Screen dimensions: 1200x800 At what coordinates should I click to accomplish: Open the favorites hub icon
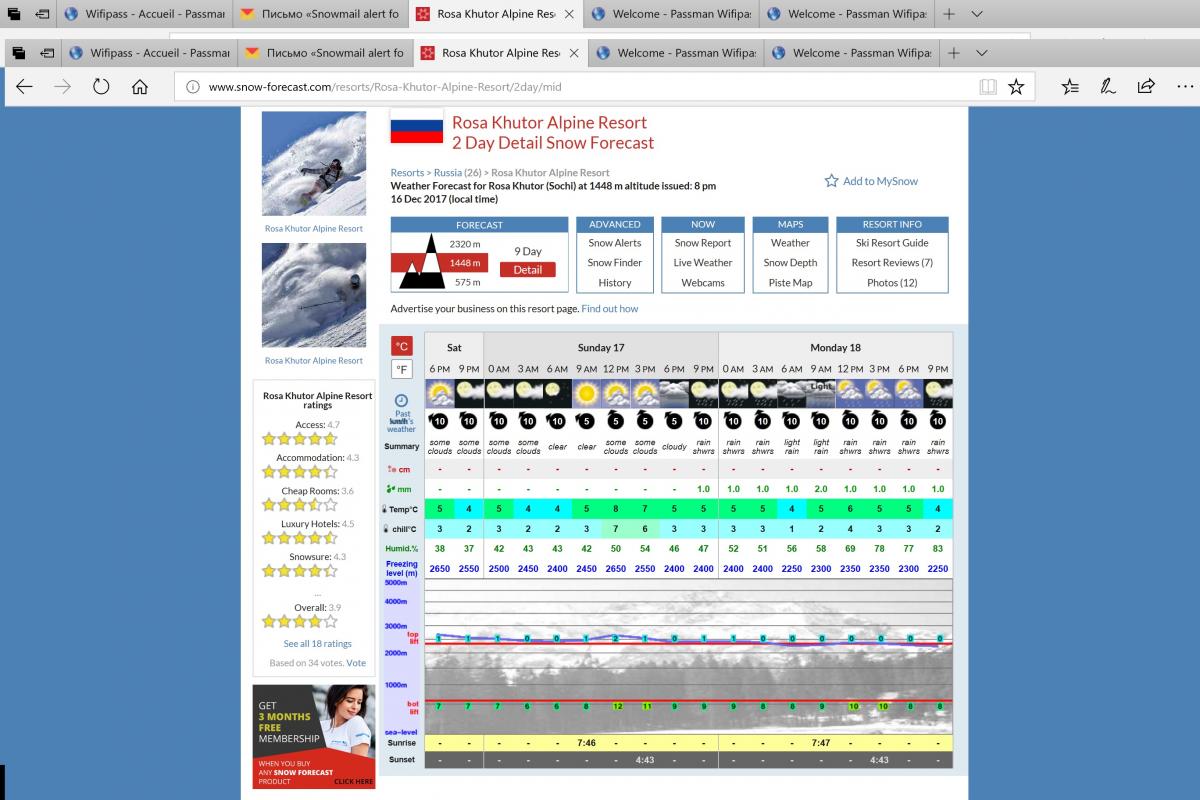1070,87
